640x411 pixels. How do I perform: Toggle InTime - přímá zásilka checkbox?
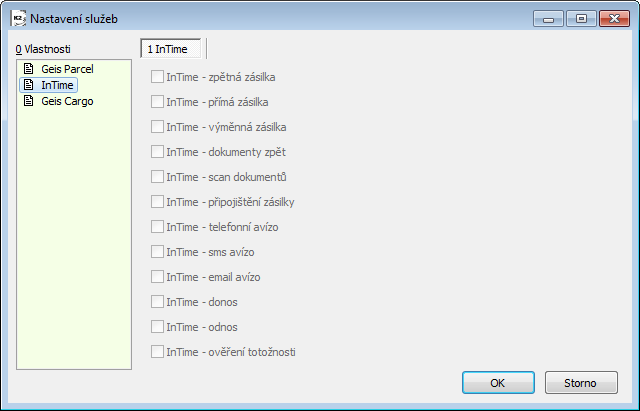coord(157,102)
